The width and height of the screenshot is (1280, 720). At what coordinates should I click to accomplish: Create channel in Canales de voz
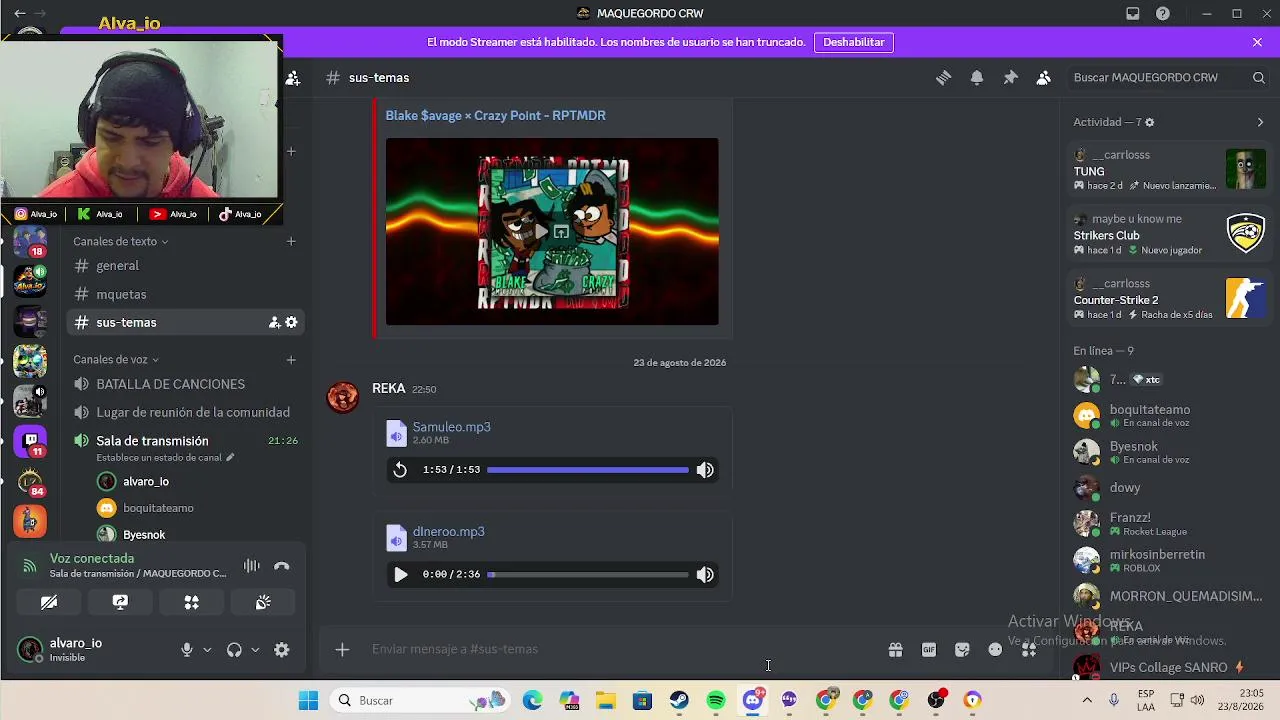click(x=291, y=360)
